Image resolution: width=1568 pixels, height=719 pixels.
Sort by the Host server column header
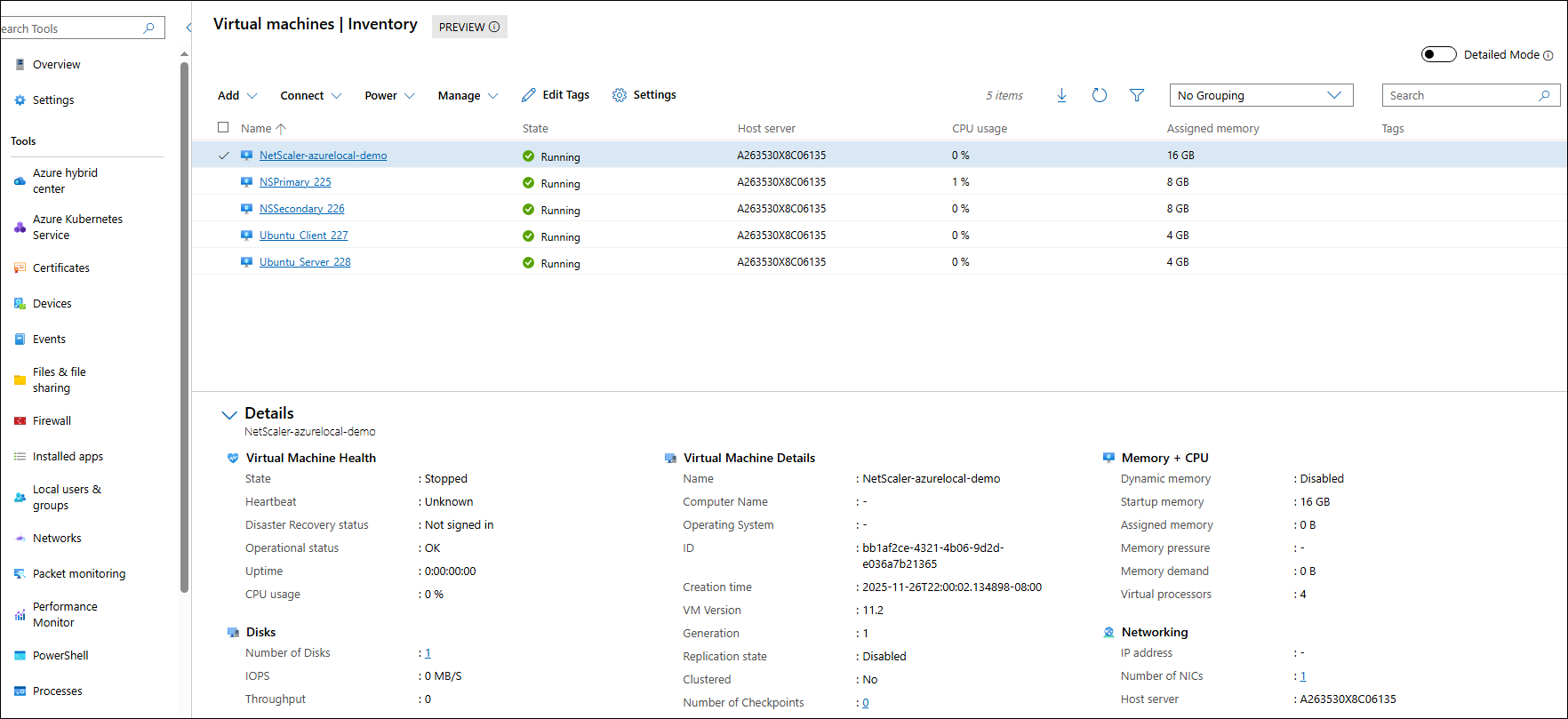766,128
